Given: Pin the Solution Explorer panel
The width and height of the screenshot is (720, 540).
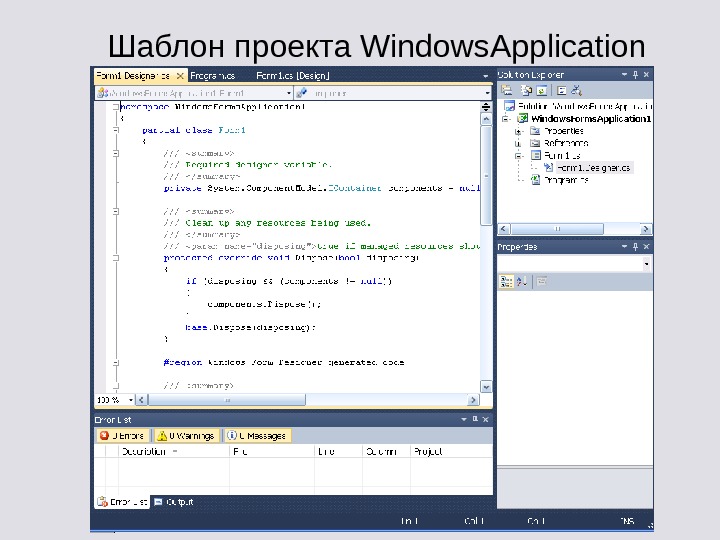Looking at the screenshot, I should click(636, 74).
